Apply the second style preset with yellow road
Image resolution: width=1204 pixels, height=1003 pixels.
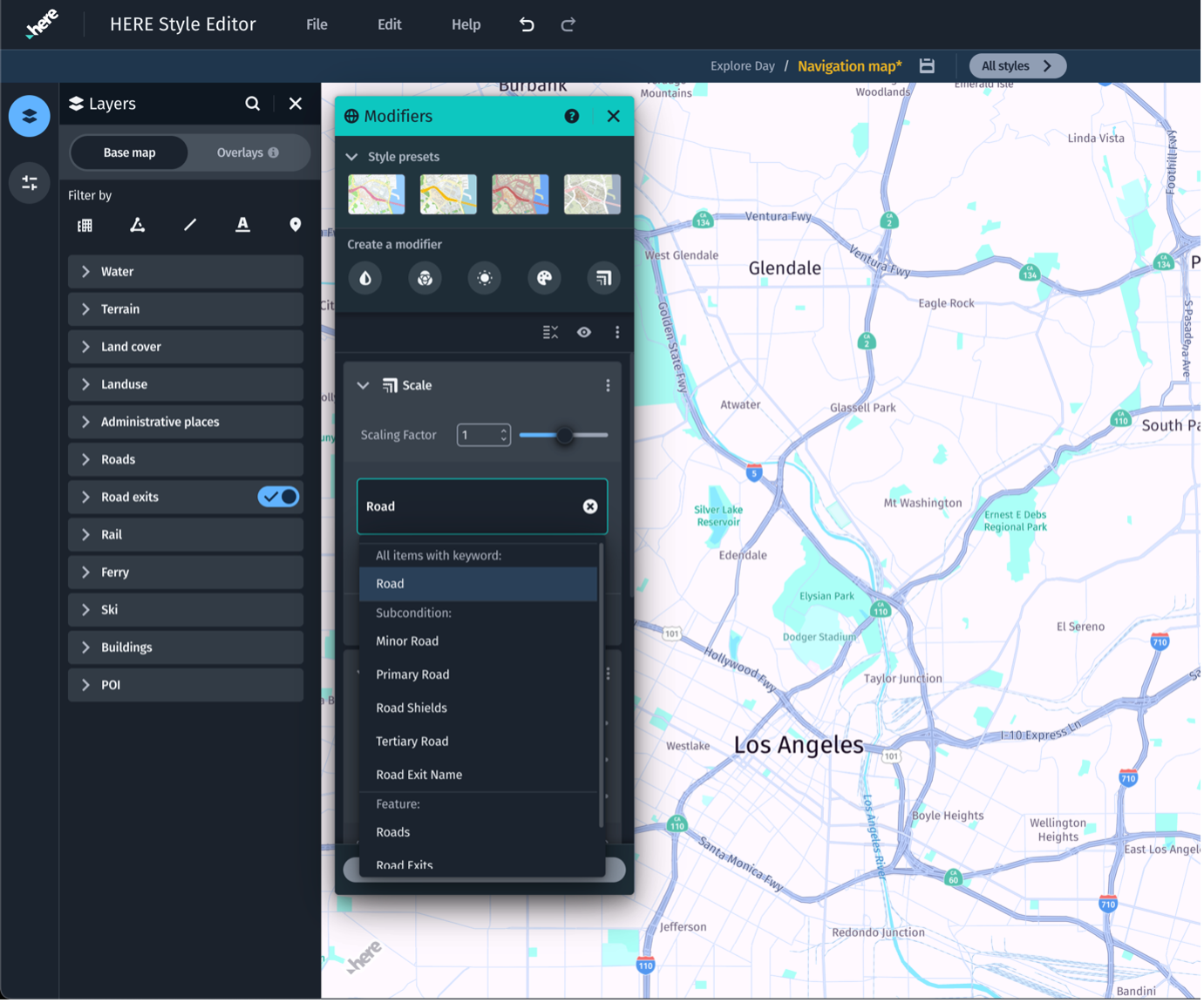point(448,195)
